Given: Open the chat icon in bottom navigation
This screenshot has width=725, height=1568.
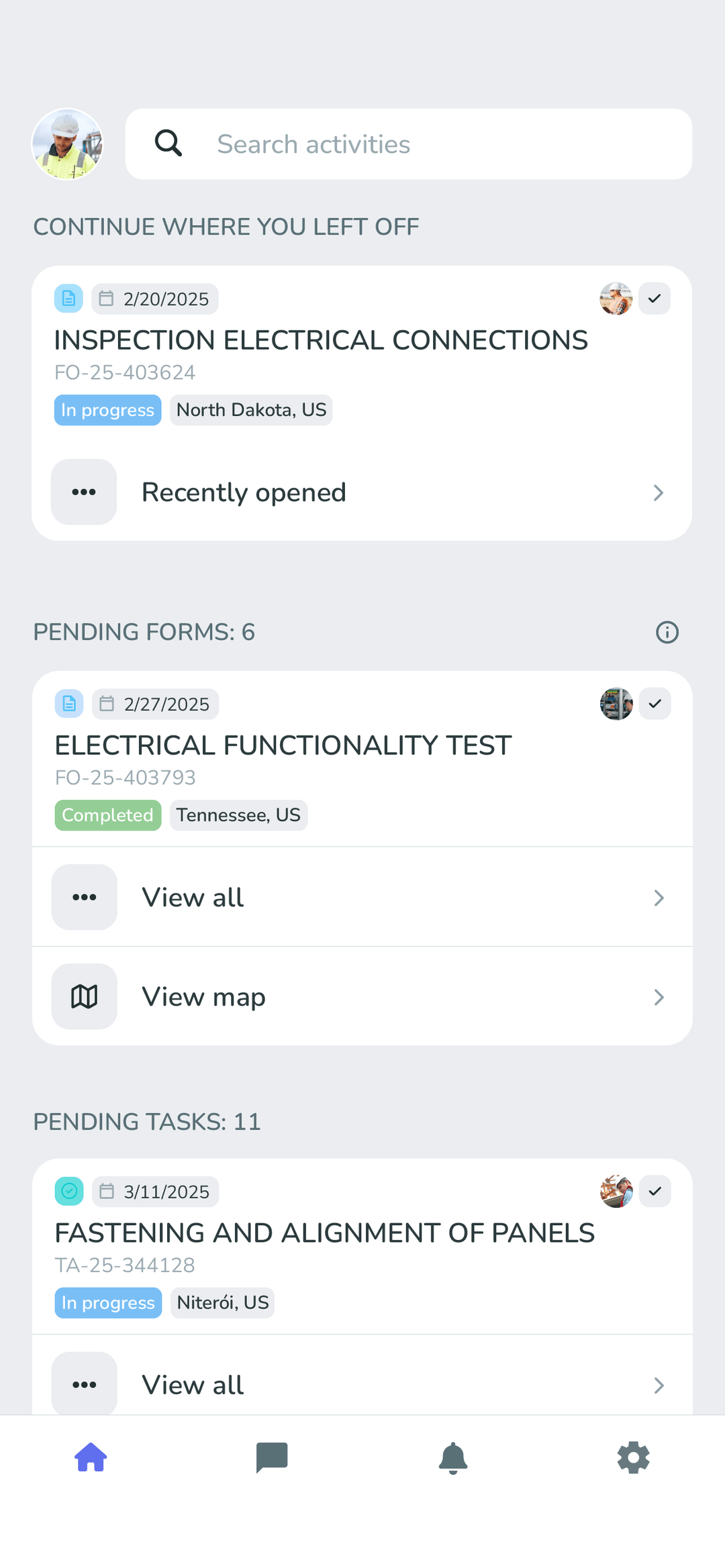Looking at the screenshot, I should point(272,1457).
